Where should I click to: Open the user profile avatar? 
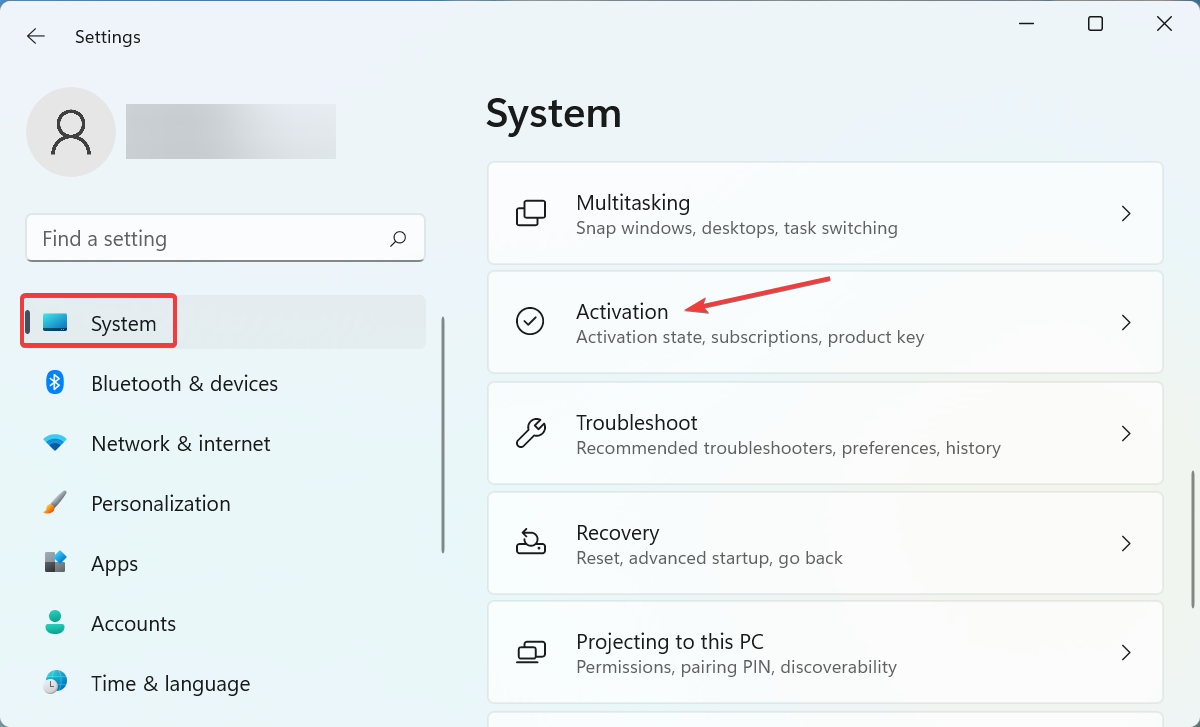click(x=71, y=132)
